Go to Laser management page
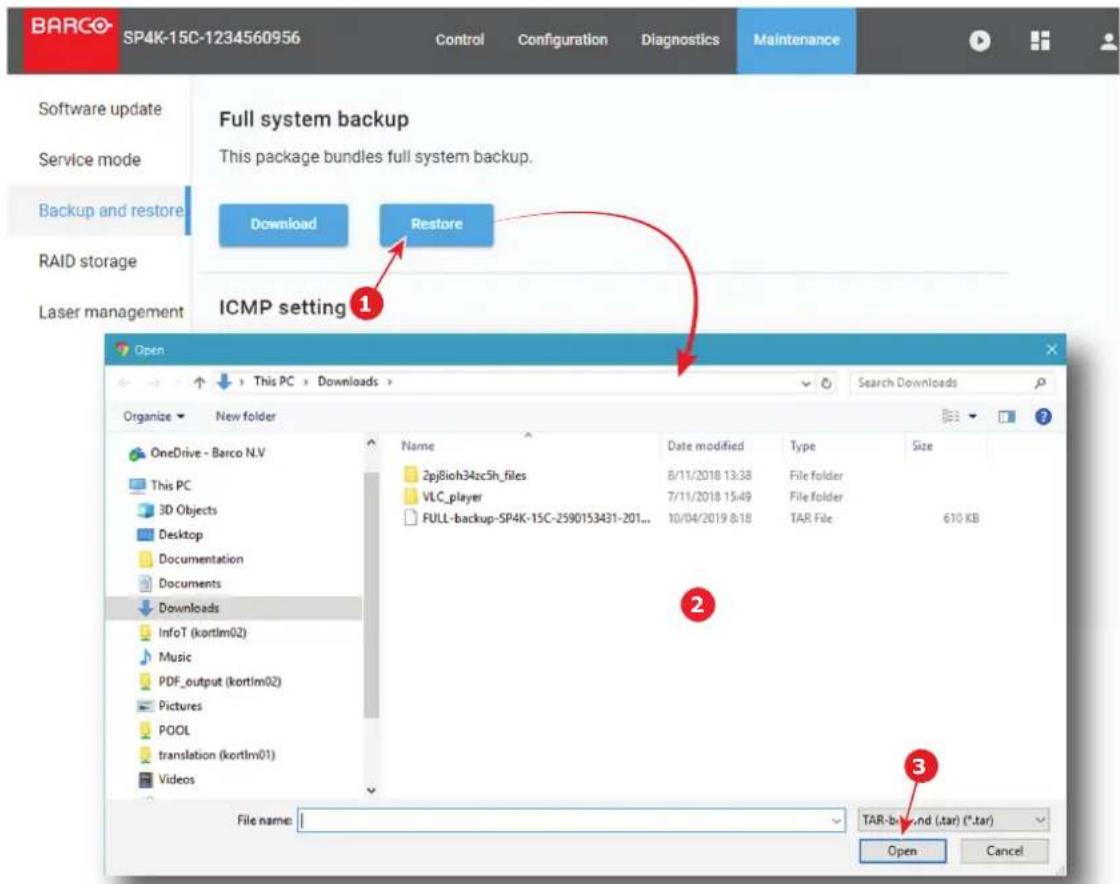1120x884 pixels. (x=111, y=312)
